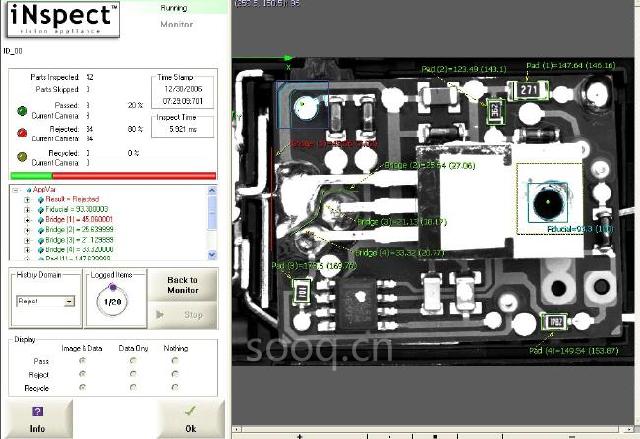The image size is (640, 439).
Task: Collapse the AppVar tree root
Action: tap(15, 189)
